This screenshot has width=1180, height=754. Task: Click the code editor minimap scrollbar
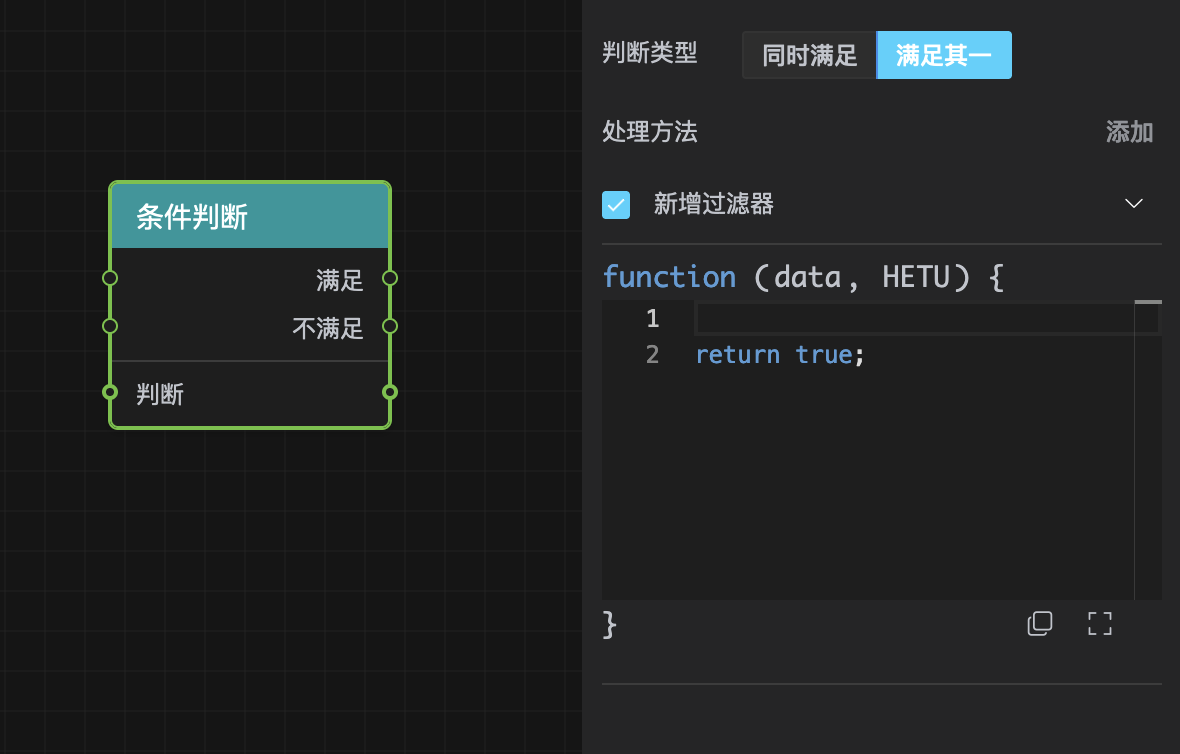coord(1148,450)
